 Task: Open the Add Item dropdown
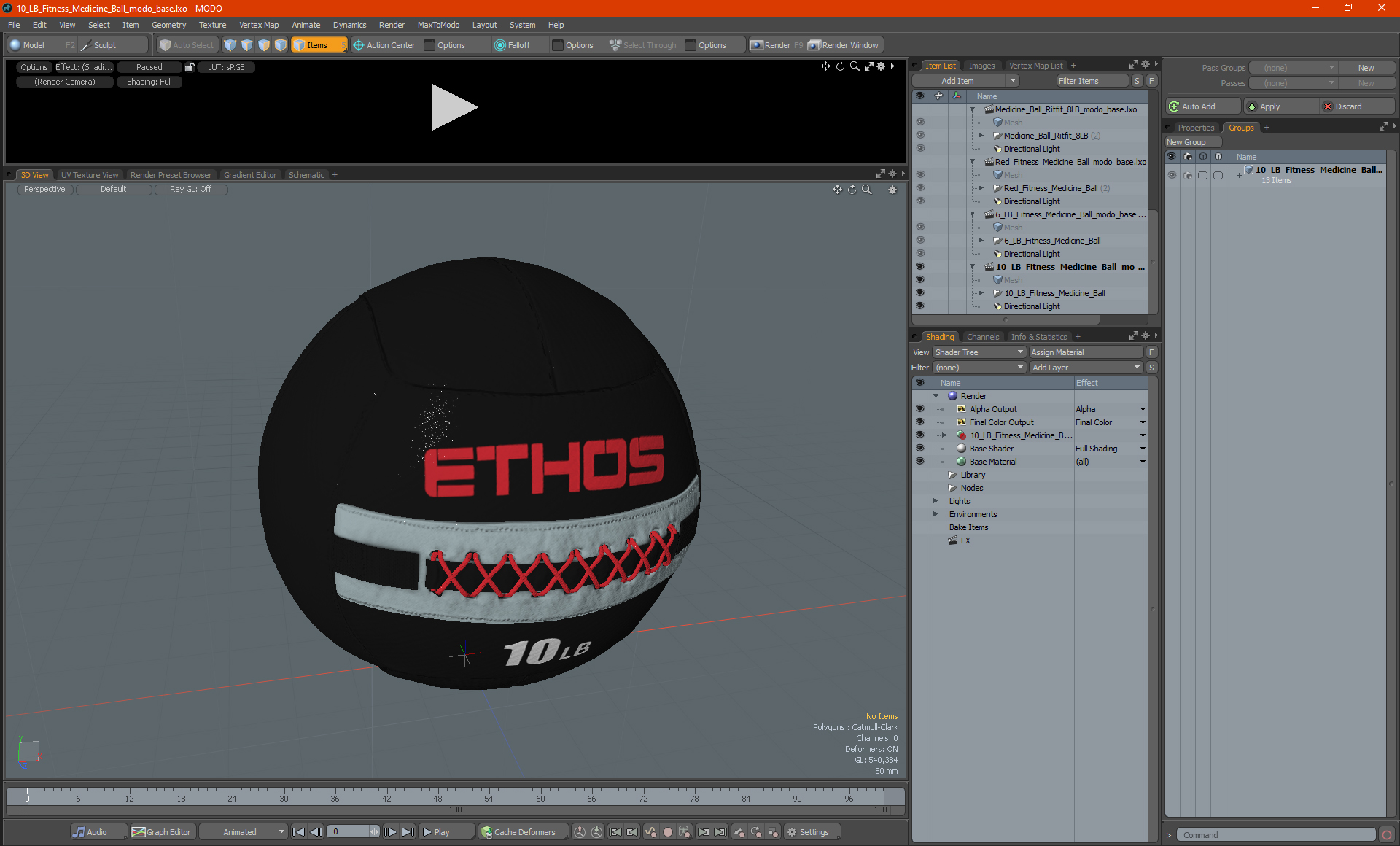[x=966, y=81]
